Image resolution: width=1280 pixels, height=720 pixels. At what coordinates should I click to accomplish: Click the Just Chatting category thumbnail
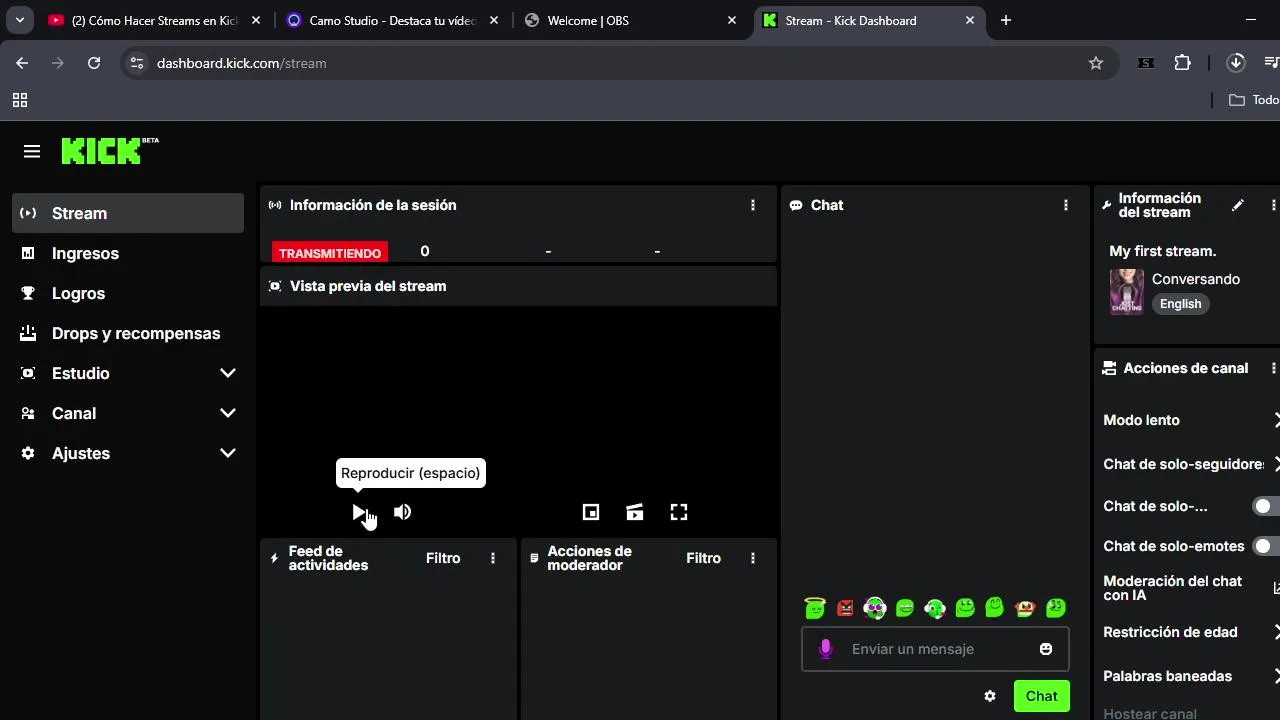1127,292
